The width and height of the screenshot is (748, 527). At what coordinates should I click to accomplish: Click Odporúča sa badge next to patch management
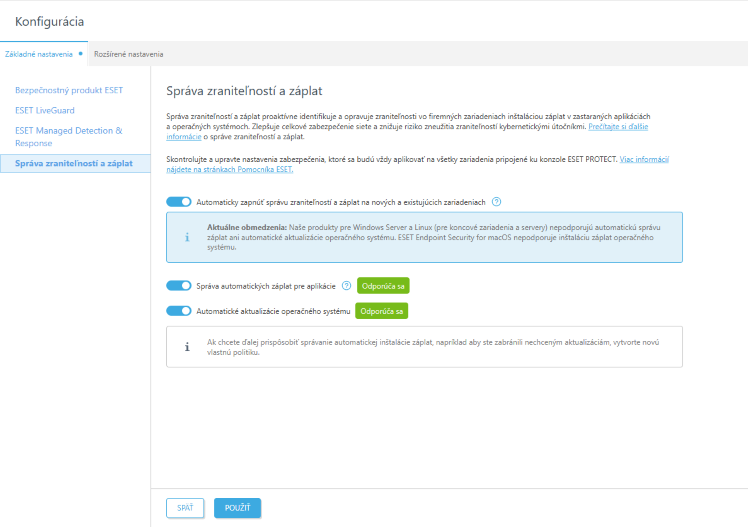(383, 286)
